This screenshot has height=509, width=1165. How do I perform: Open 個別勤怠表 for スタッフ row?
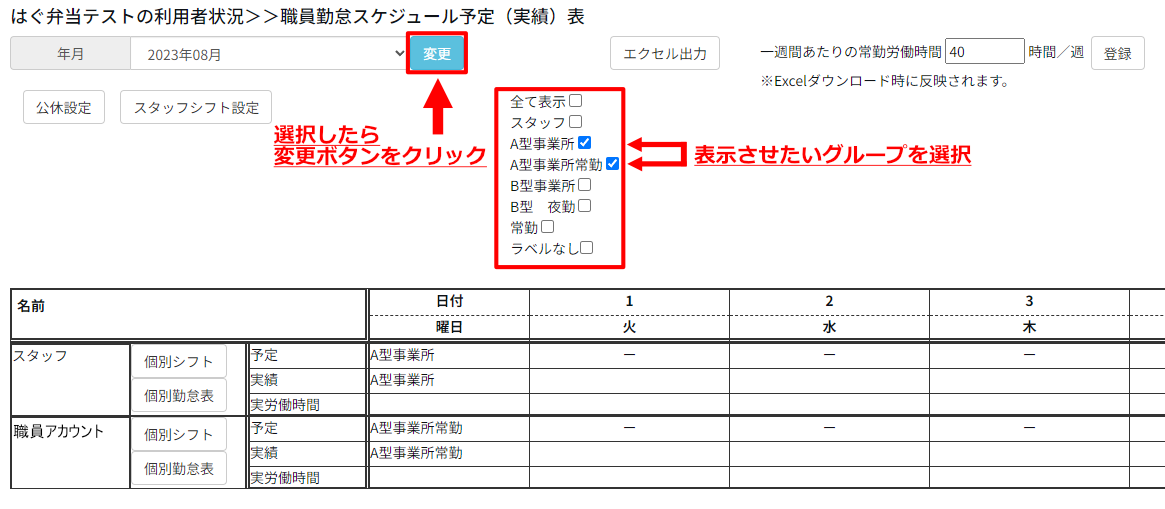pyautogui.click(x=179, y=395)
